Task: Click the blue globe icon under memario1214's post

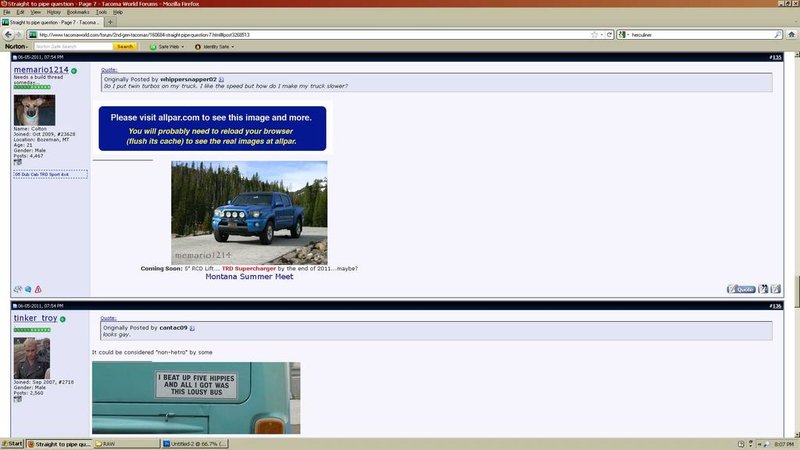Action: [x=28, y=289]
